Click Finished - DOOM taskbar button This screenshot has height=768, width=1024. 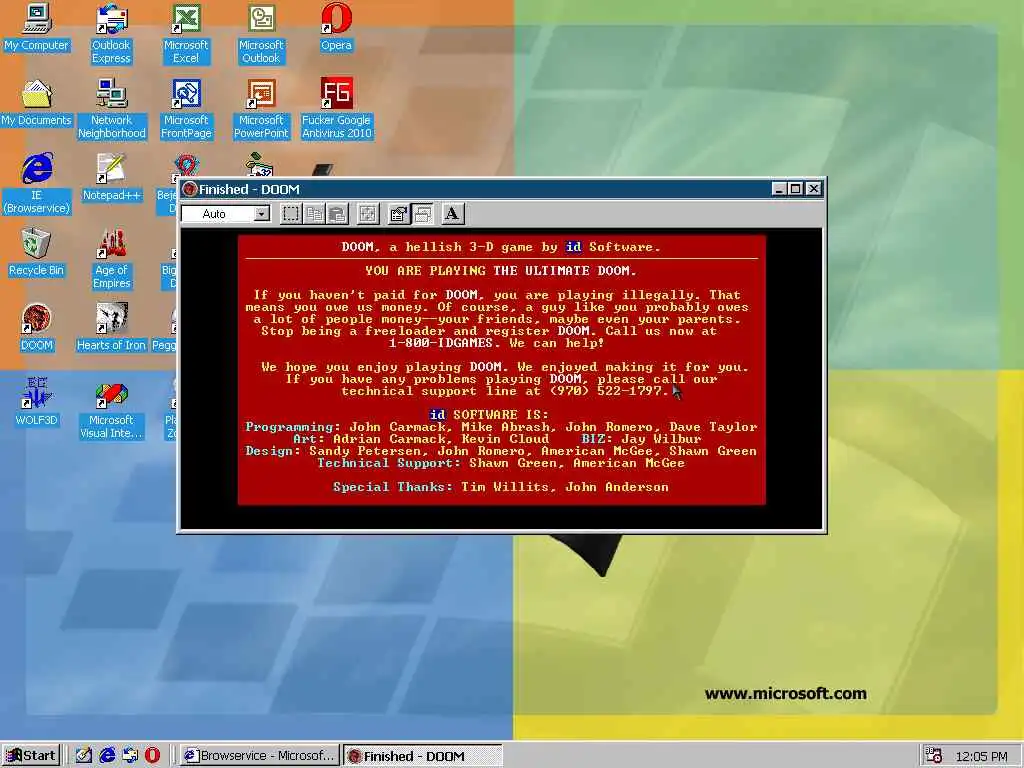[423, 756]
